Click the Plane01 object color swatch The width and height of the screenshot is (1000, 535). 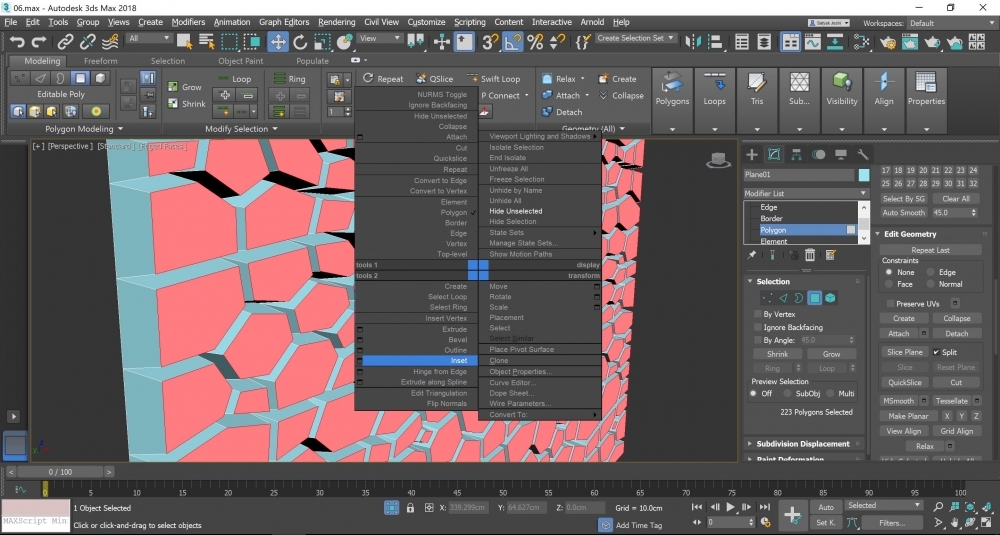coord(864,175)
